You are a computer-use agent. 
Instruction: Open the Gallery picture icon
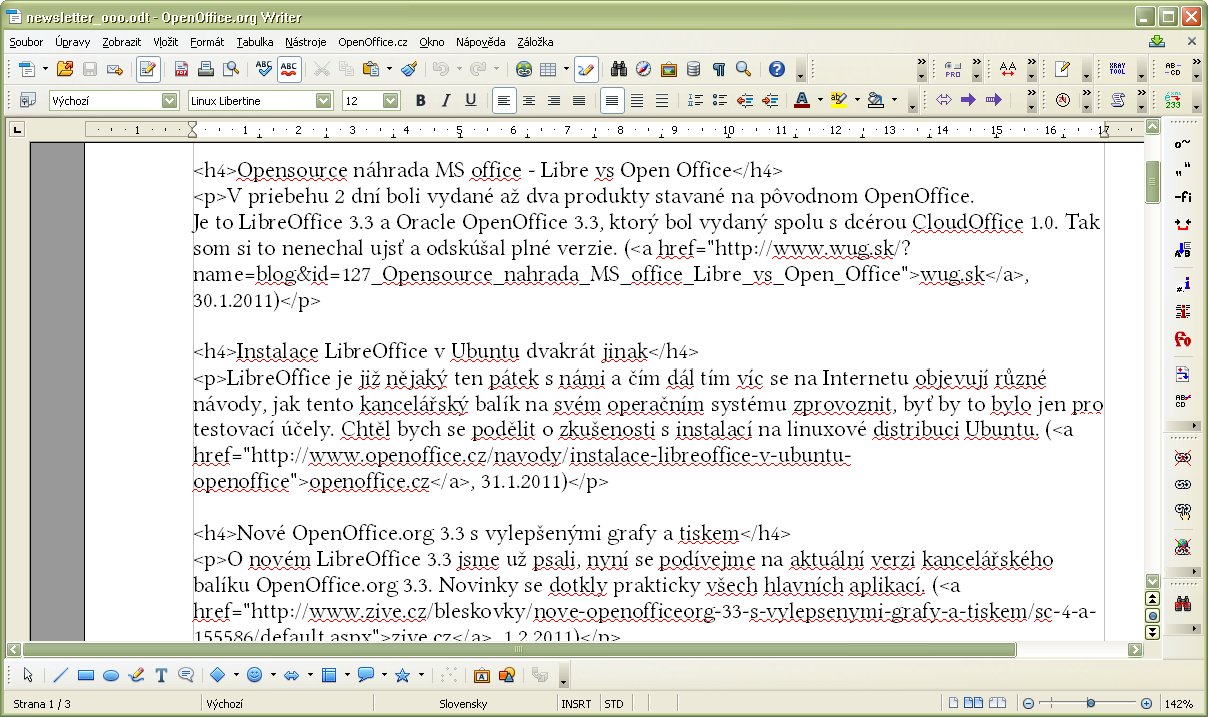pos(668,69)
